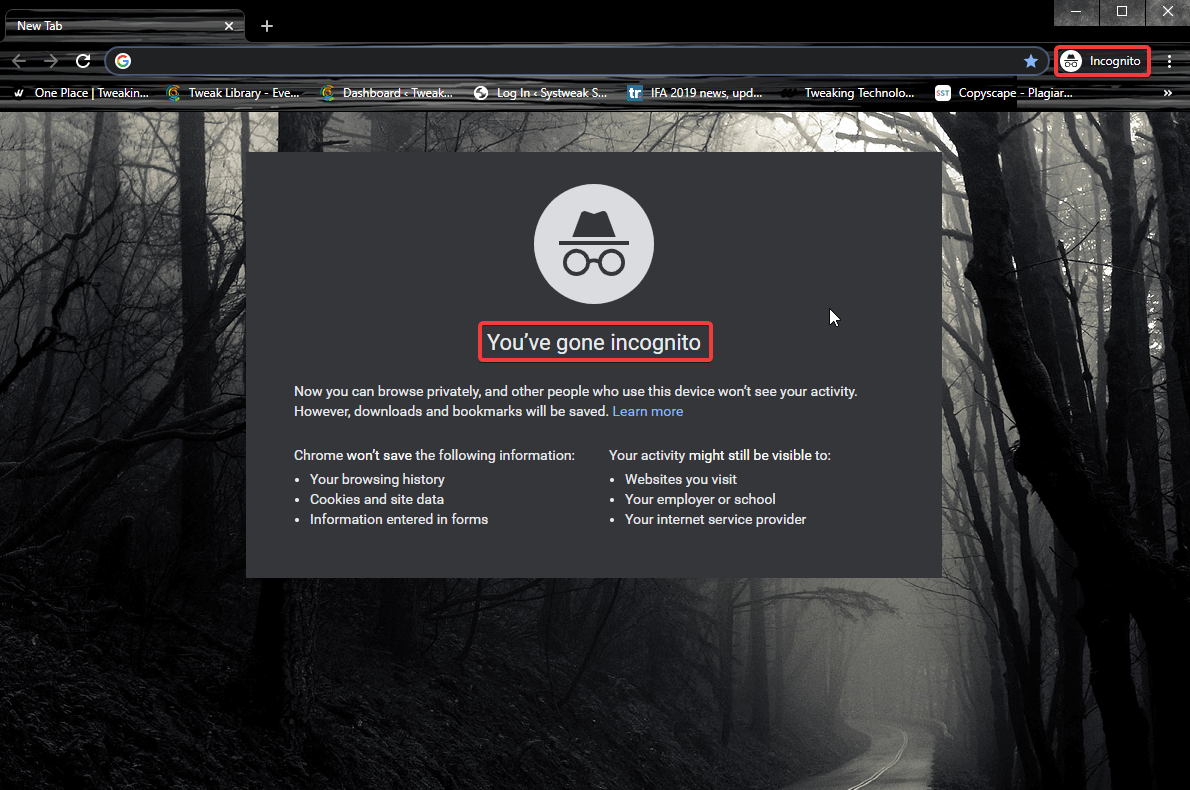Click the Systweak Log In bookmark icon
The height and width of the screenshot is (790, 1190).
coord(481,92)
